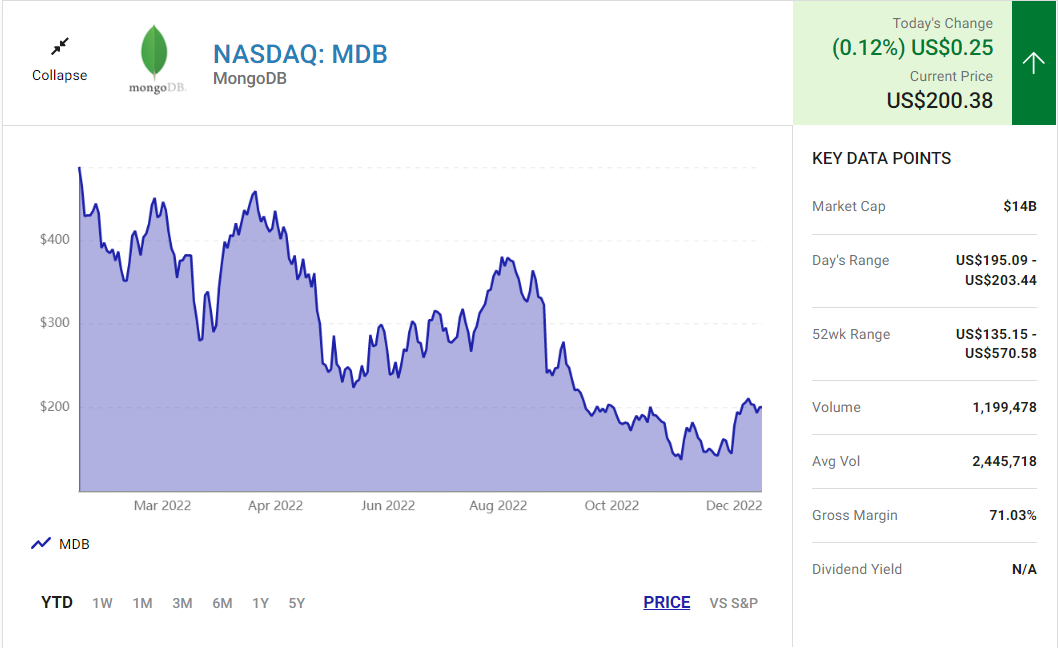Toggle chart to PRICE mode

coord(666,603)
